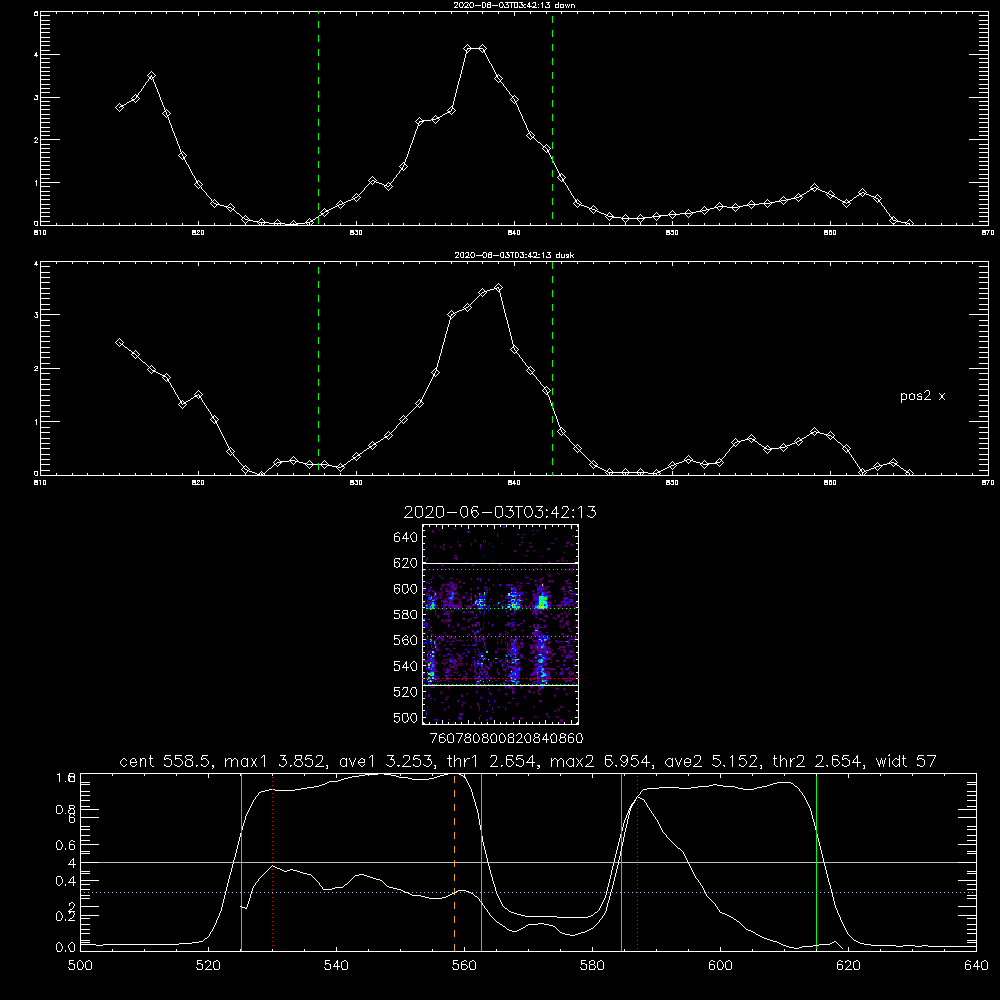Select the 'pos2 x' label
The image size is (1000, 1000).
[x=922, y=396]
